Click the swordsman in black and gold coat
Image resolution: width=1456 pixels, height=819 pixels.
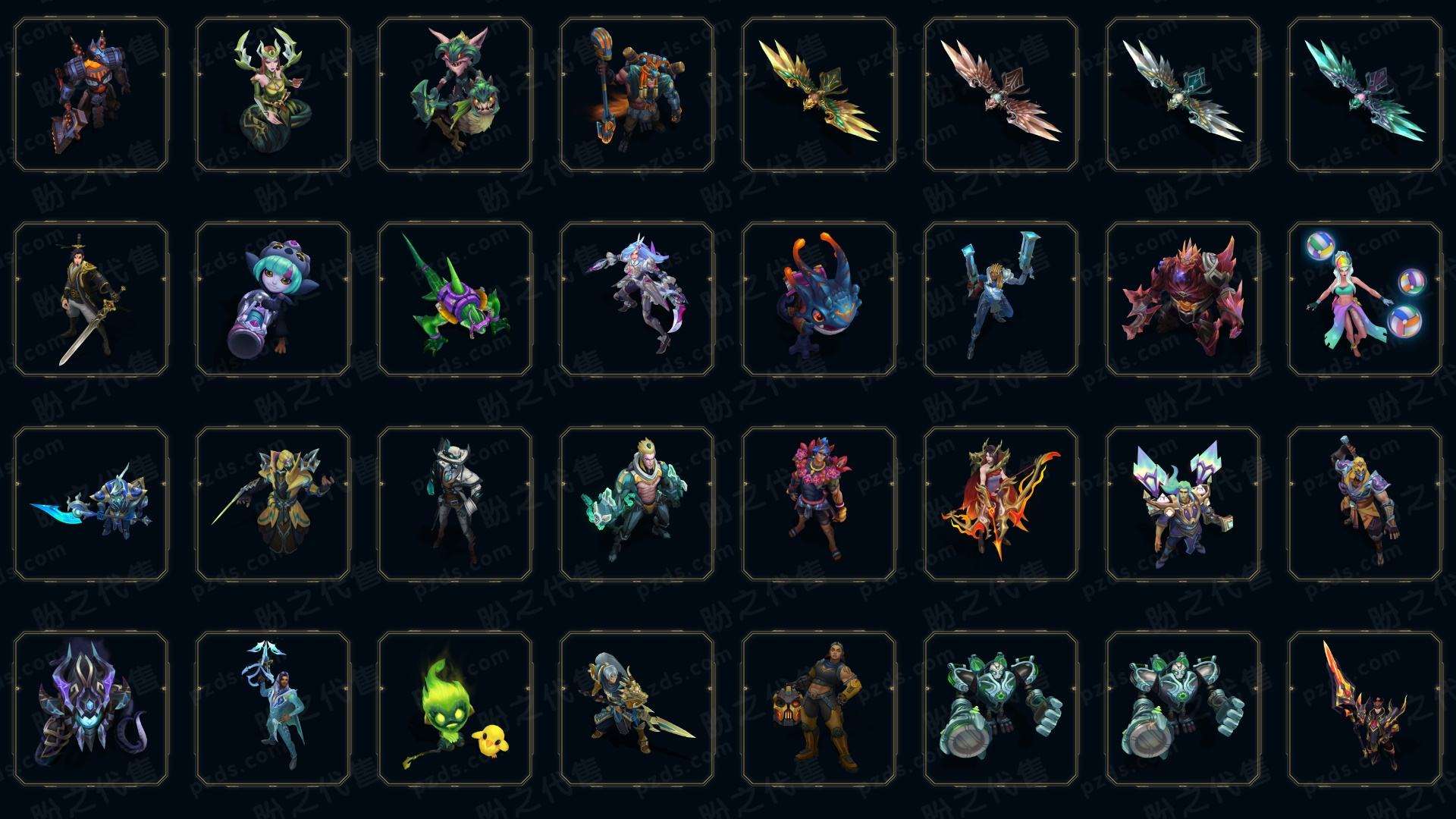pyautogui.click(x=91, y=299)
